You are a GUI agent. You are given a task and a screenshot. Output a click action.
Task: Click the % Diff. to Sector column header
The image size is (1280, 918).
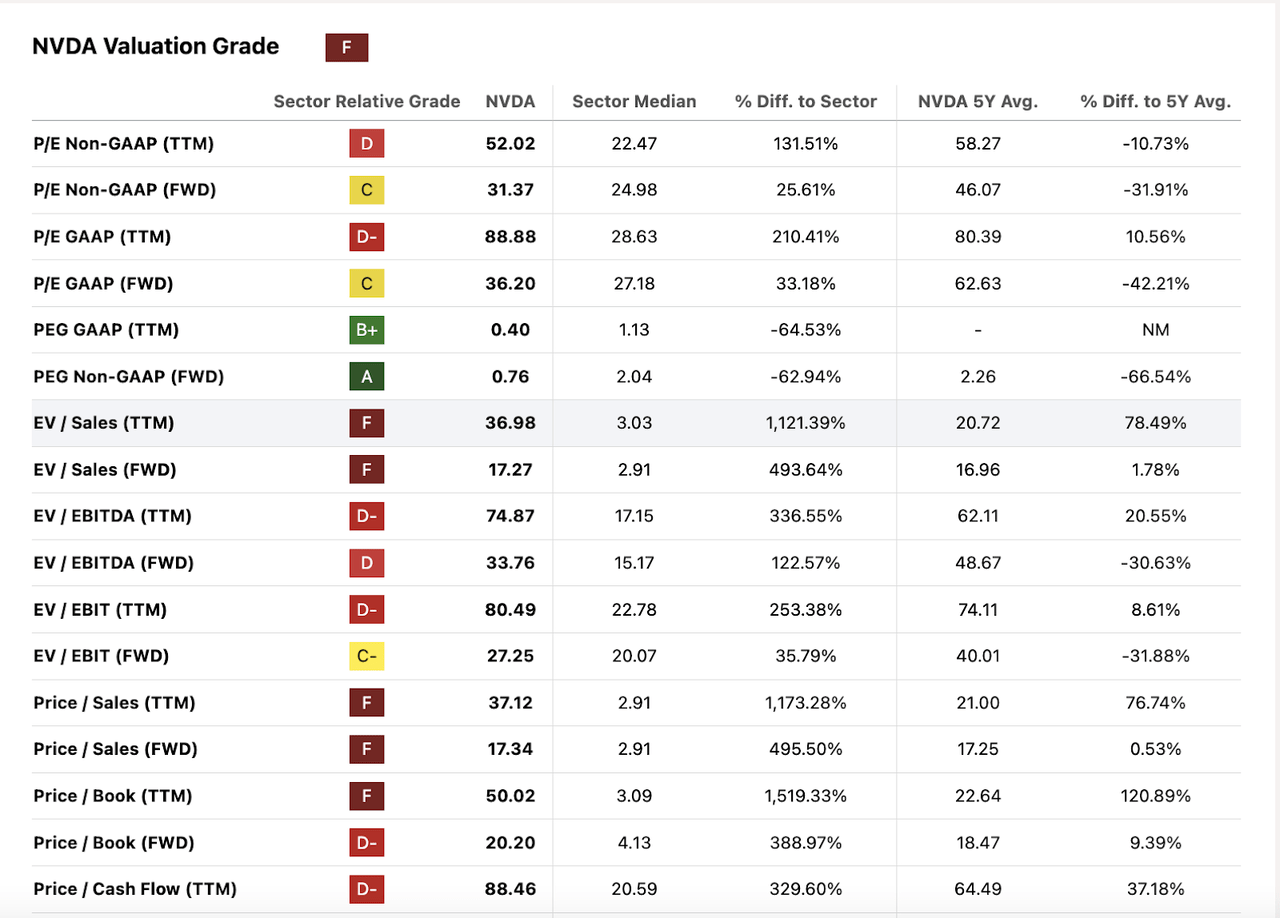pos(806,101)
